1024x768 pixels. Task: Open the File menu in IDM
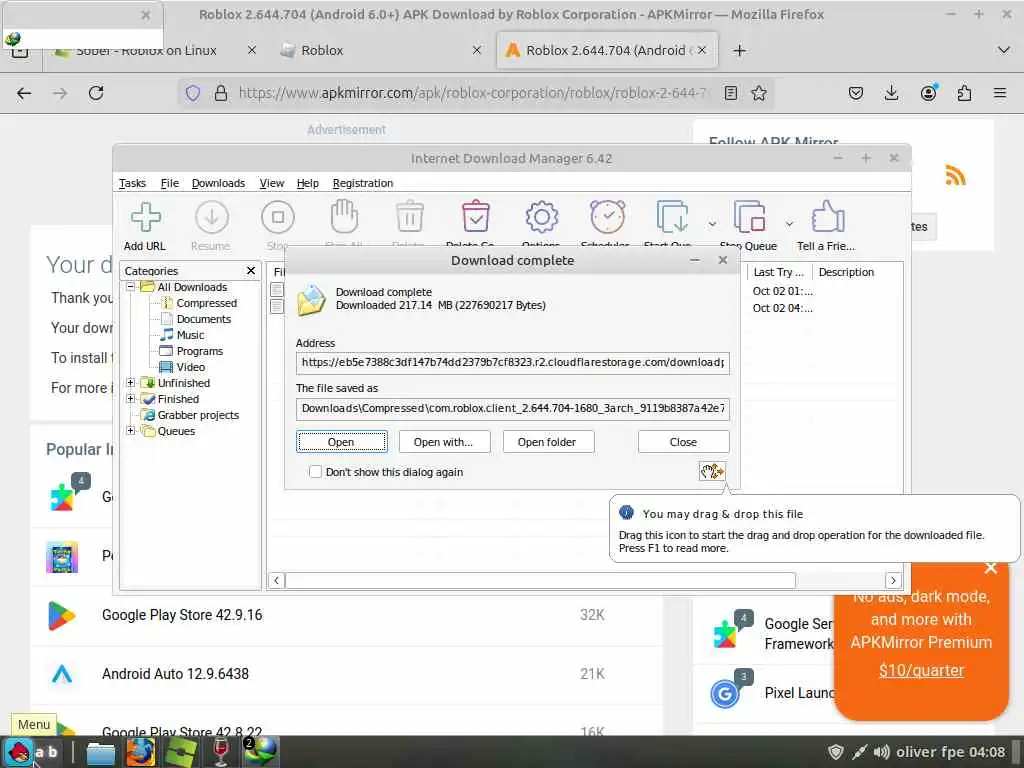coord(169,183)
